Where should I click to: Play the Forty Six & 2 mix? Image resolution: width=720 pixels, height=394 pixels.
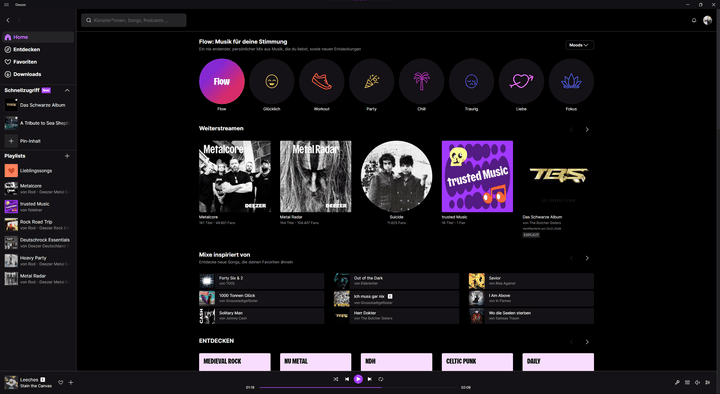[x=261, y=281]
